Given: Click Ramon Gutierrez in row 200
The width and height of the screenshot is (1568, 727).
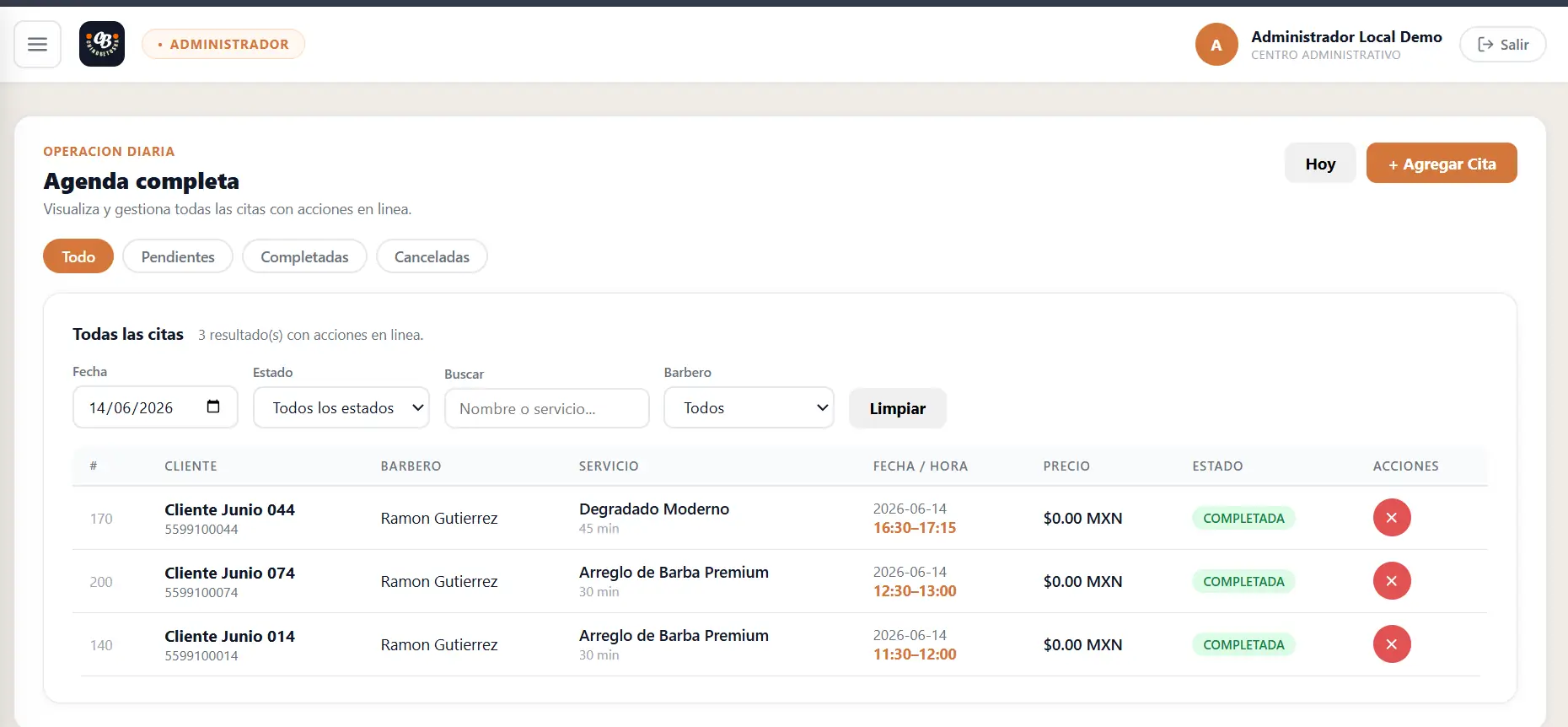Looking at the screenshot, I should pos(439,581).
